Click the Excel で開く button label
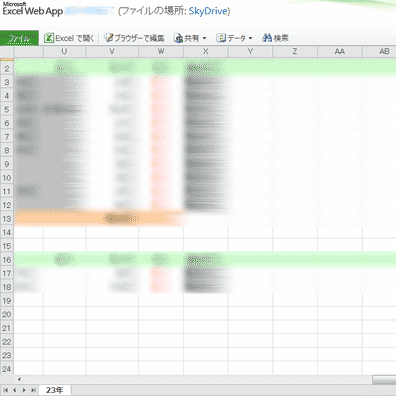Viewport: 396px width, 396px height. coord(75,38)
